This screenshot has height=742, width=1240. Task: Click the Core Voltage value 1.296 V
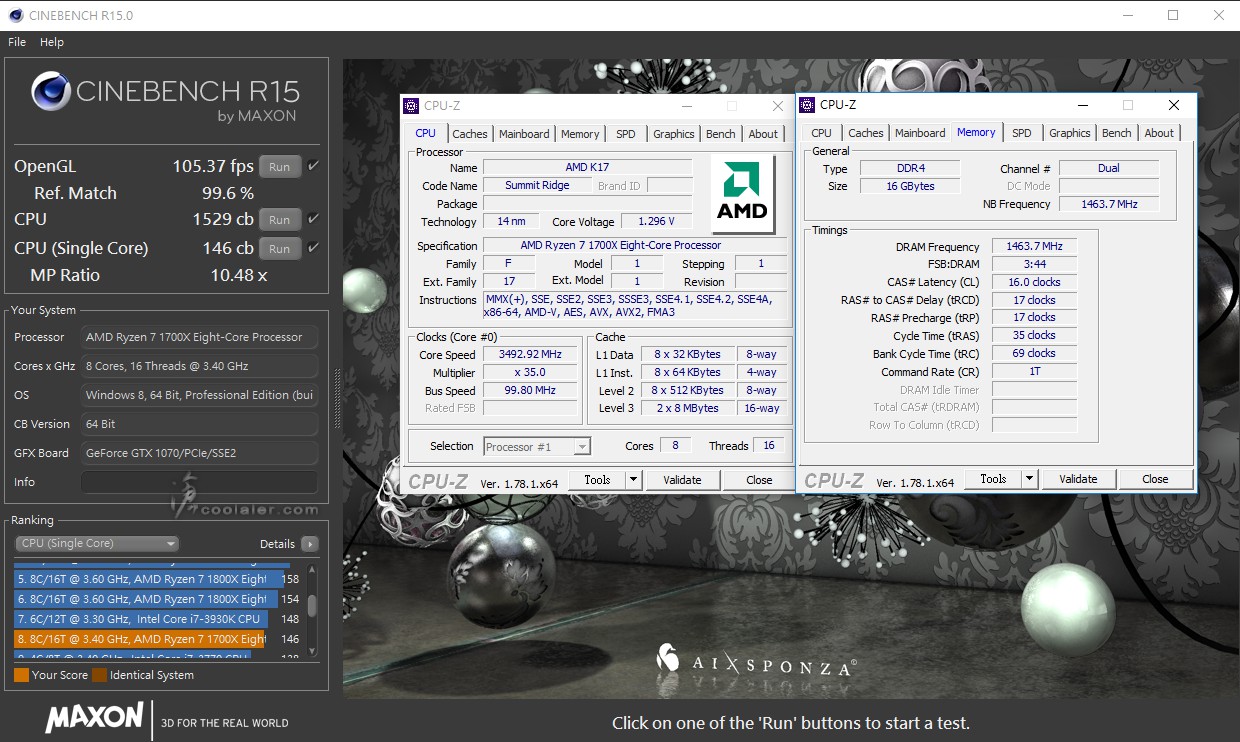(x=655, y=222)
